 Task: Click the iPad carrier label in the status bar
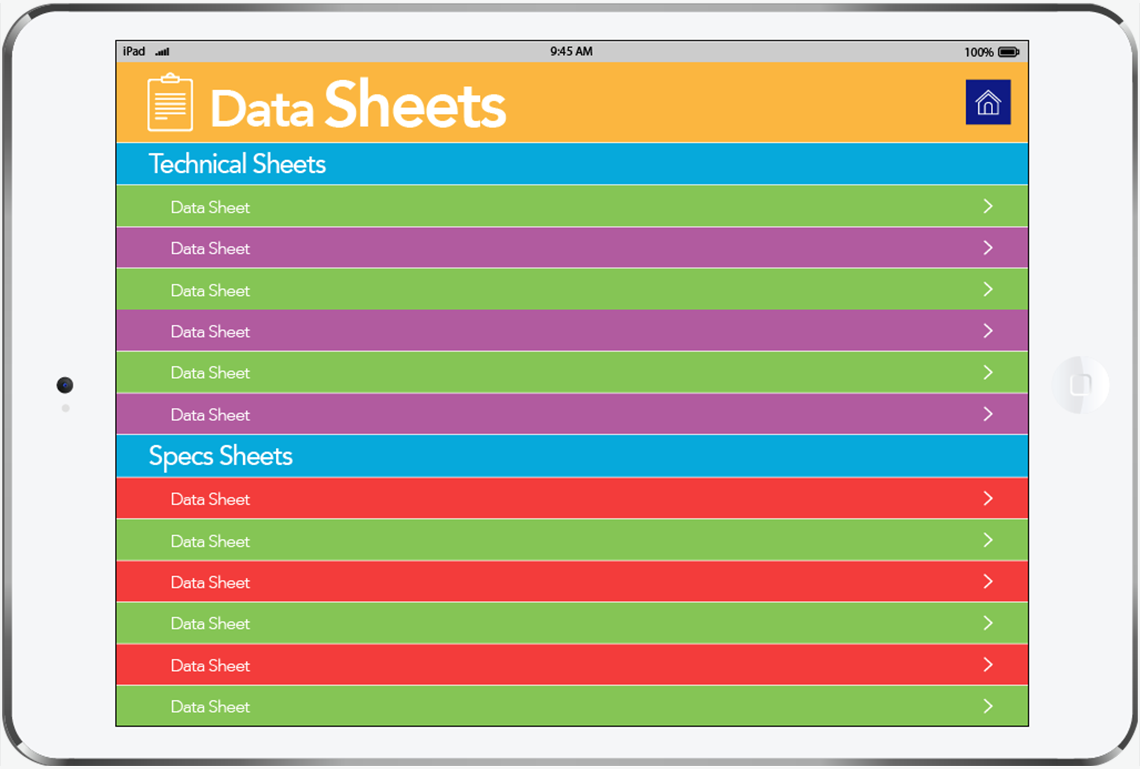134,52
